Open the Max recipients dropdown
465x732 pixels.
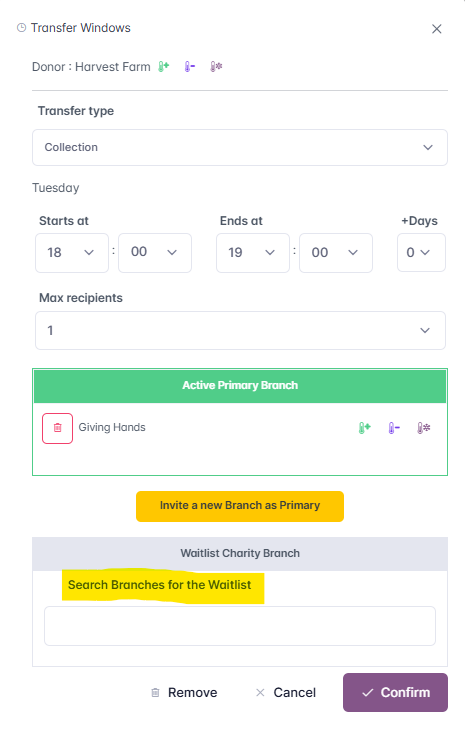[x=240, y=331]
